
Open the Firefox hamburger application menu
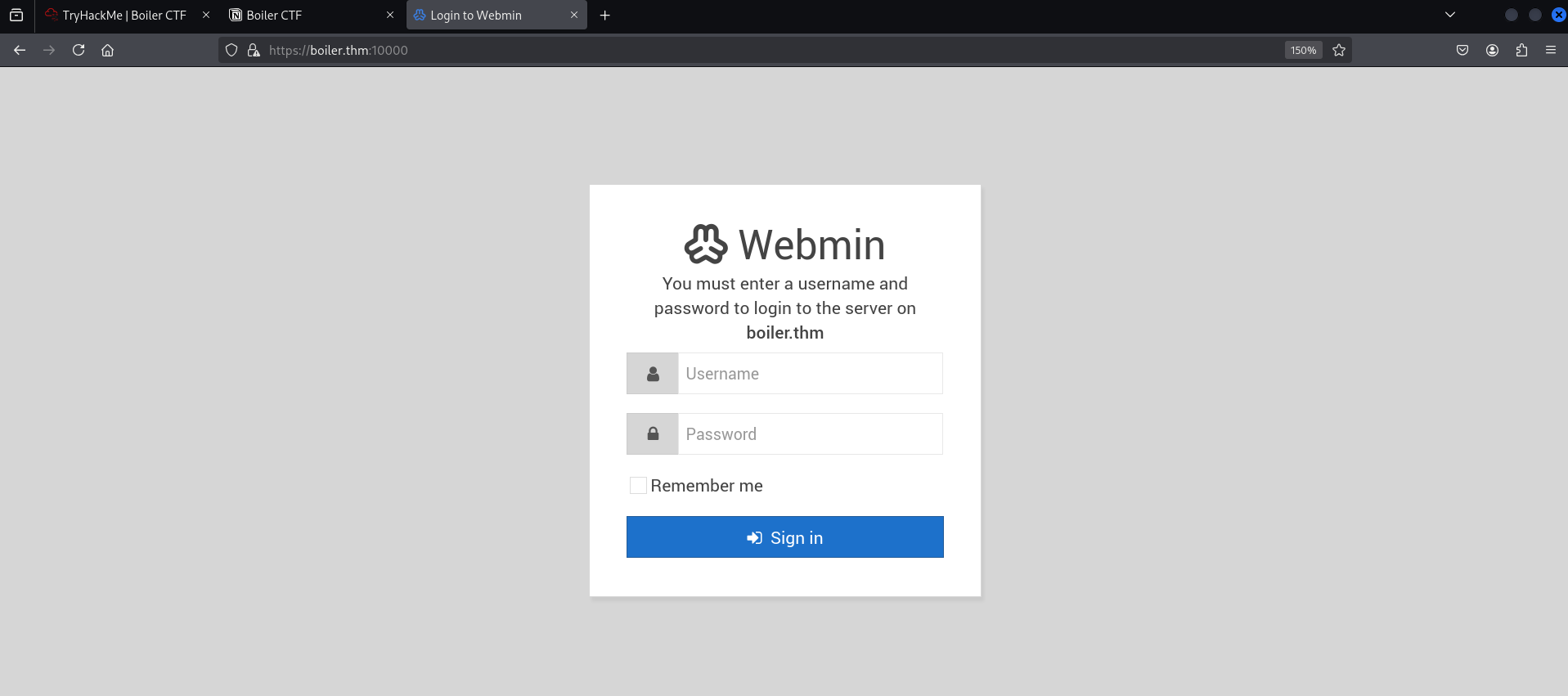1550,50
